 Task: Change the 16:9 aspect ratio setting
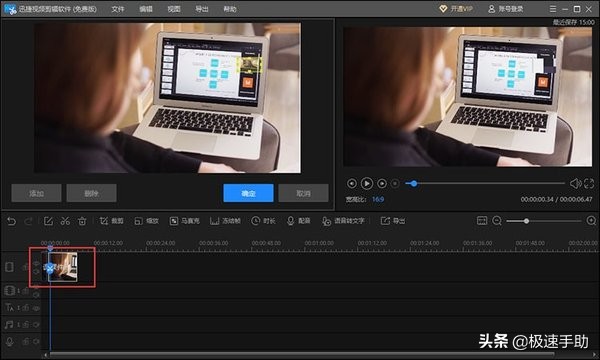[378, 199]
